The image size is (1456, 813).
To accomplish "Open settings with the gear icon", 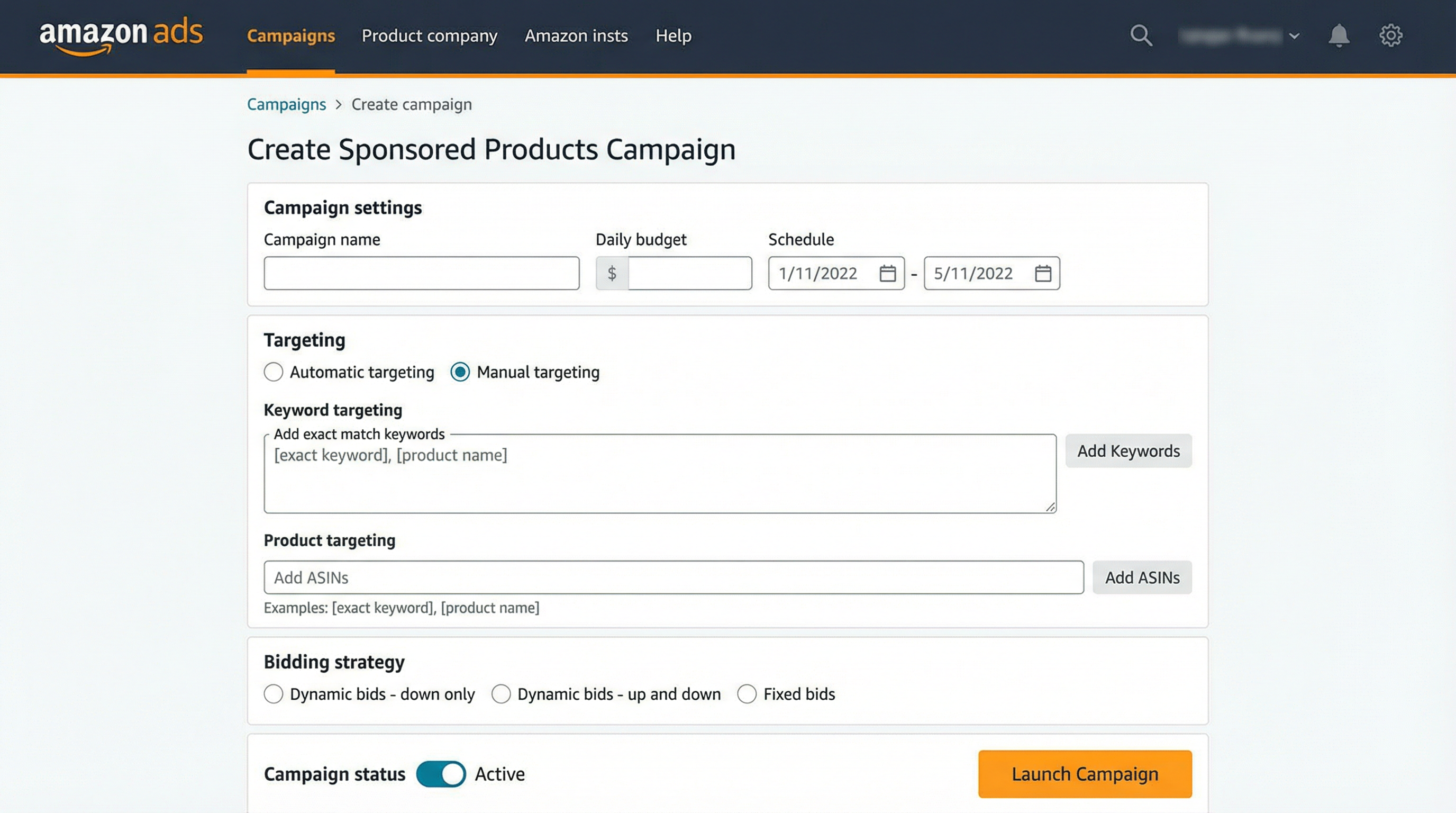I will click(x=1390, y=35).
